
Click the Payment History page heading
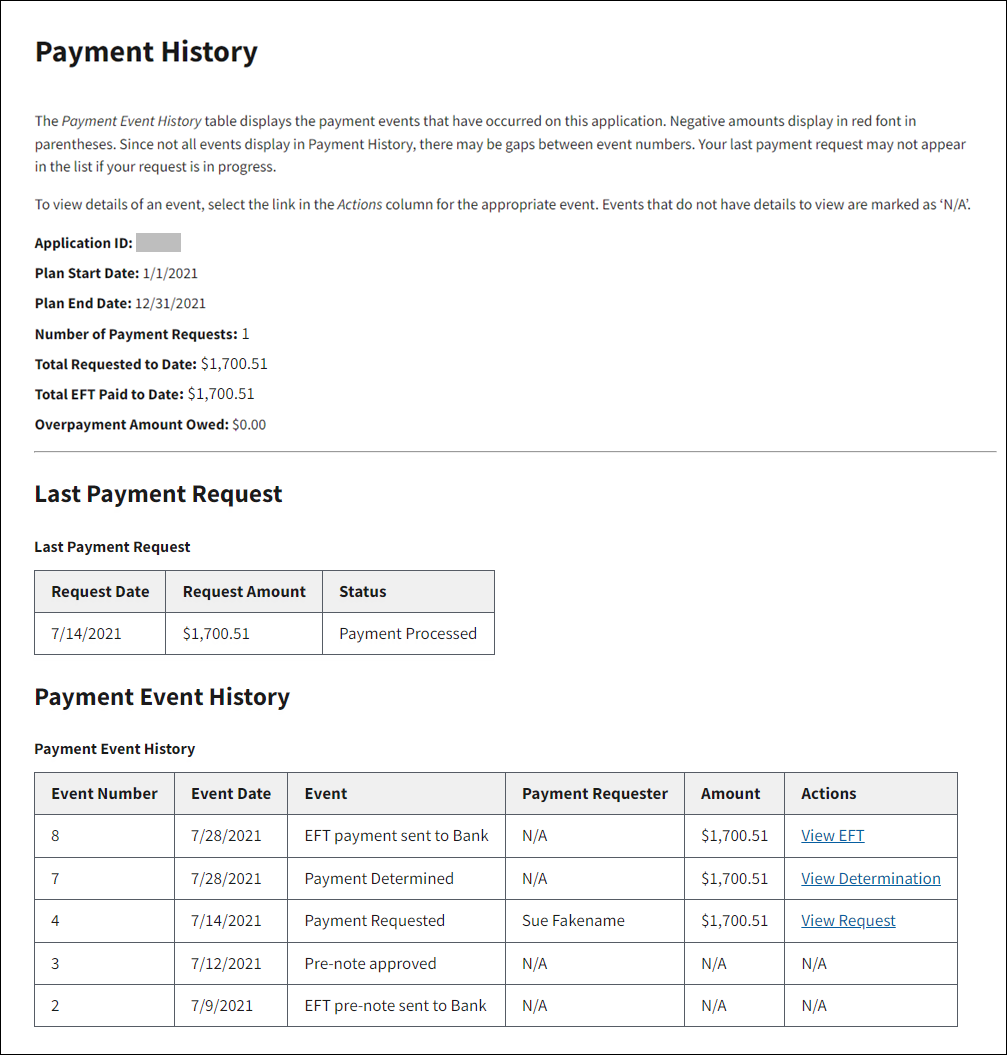146,52
